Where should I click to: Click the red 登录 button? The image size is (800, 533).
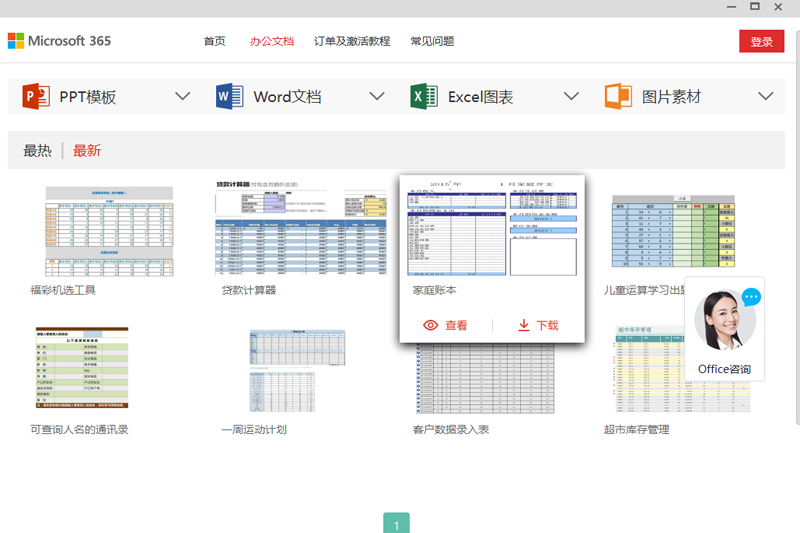761,42
